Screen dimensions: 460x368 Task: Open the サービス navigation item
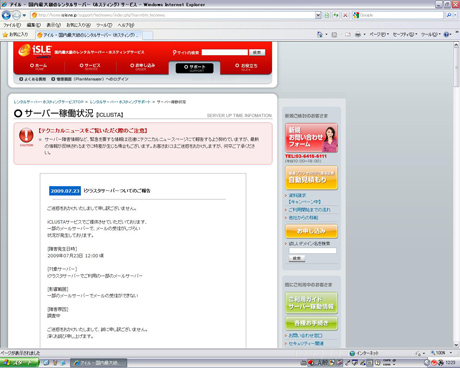pyautogui.click(x=90, y=66)
